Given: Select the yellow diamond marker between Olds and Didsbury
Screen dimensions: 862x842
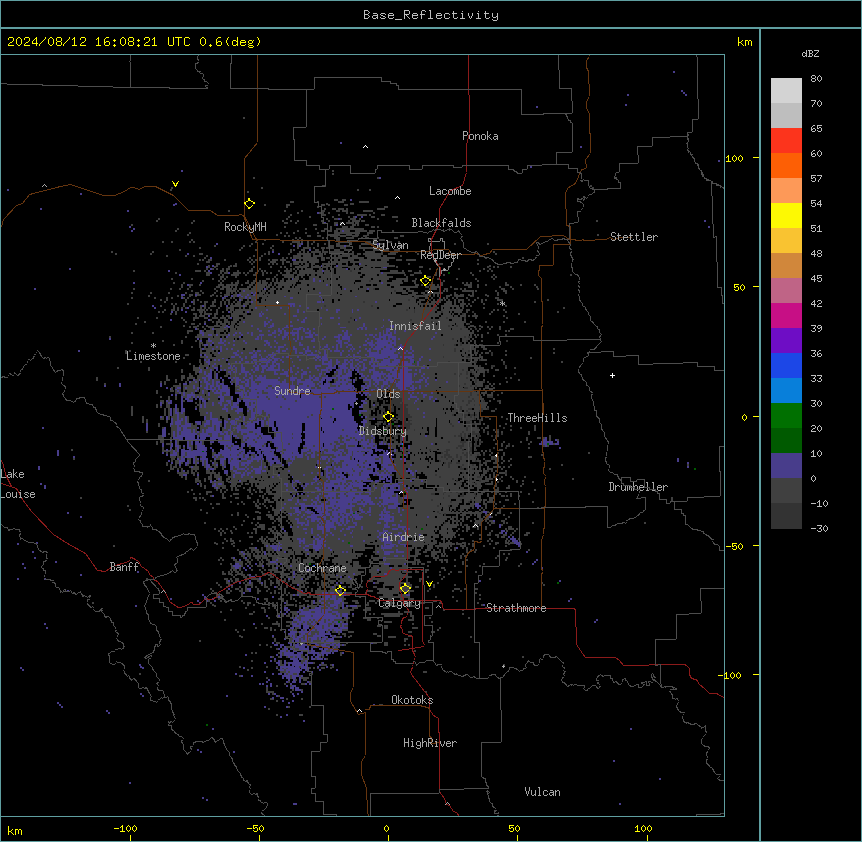Looking at the screenshot, I should tap(389, 417).
